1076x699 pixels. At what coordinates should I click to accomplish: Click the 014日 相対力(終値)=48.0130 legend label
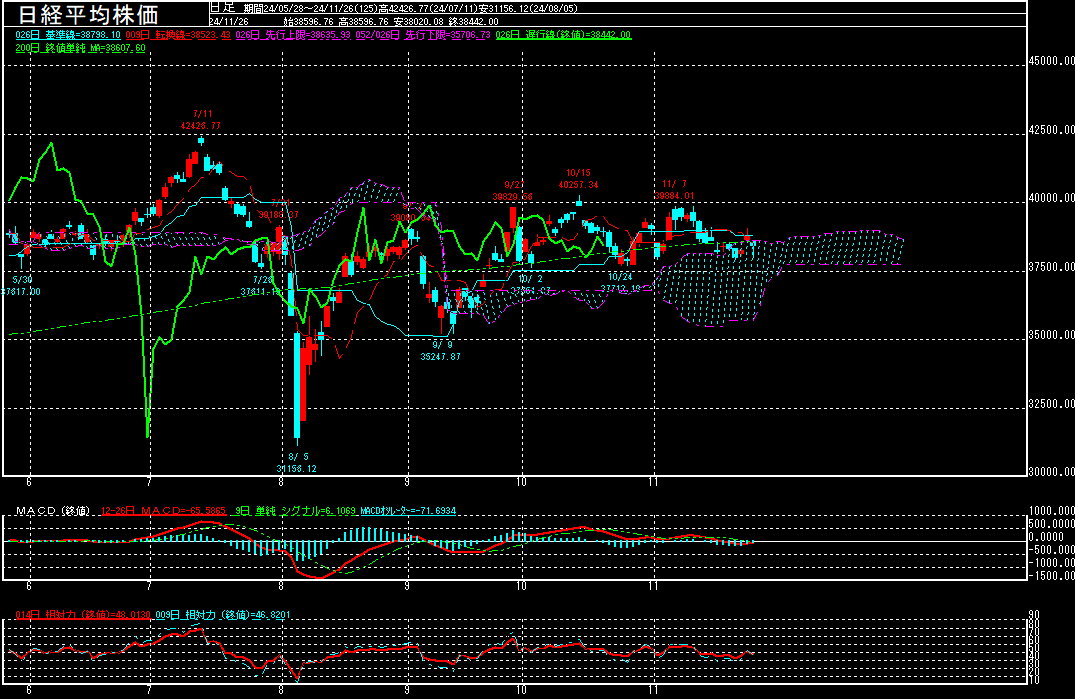[83, 615]
